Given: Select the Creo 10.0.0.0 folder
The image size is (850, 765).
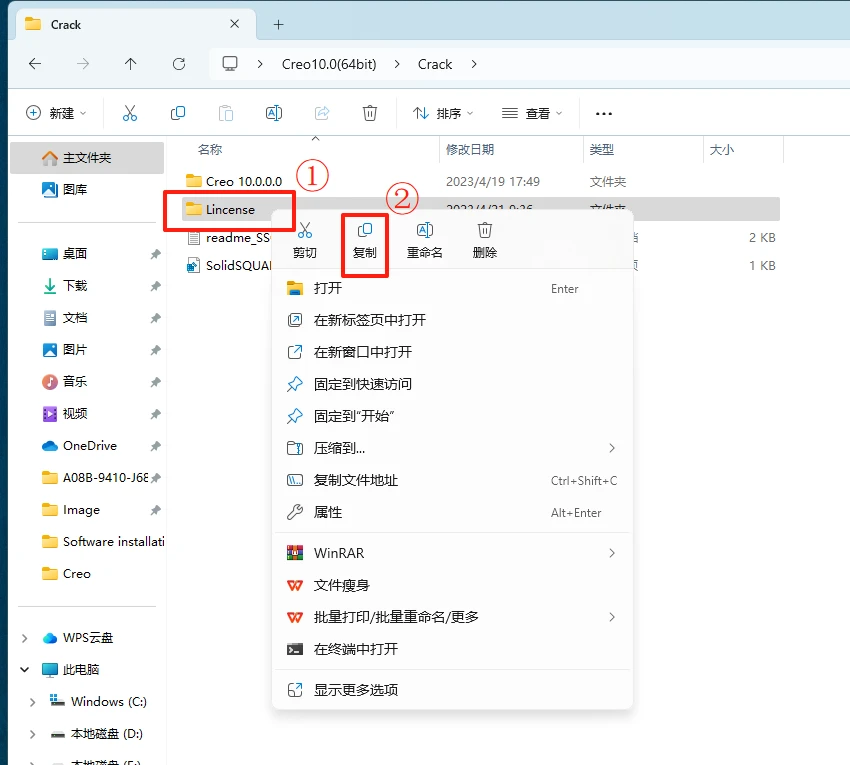Looking at the screenshot, I should click(x=234, y=181).
